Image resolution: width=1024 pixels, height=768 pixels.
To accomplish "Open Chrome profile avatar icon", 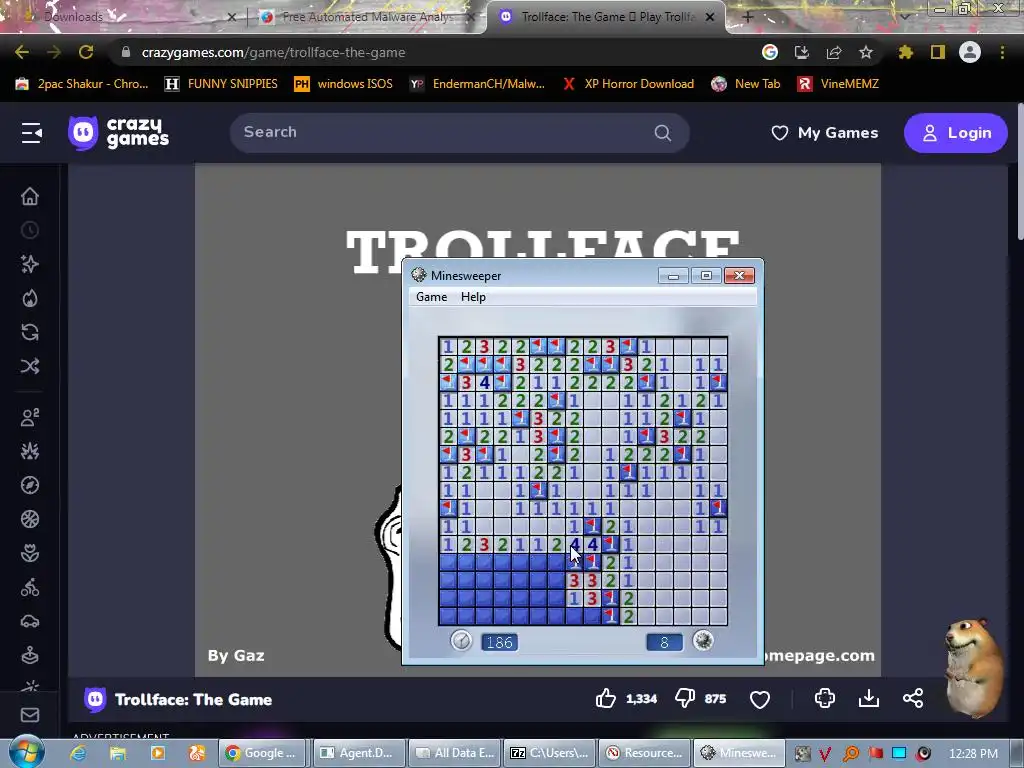I will 970,52.
